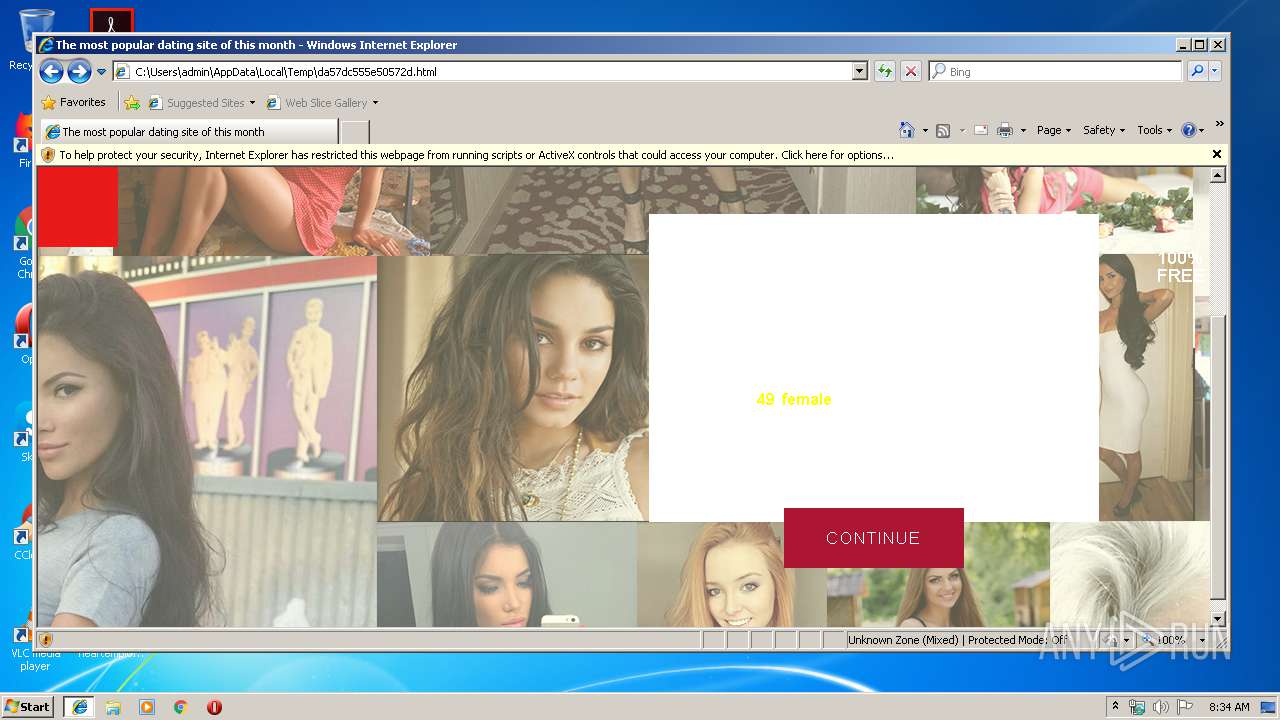Minimize the Internet Explorer window
This screenshot has height=720, width=1280.
(1184, 44)
